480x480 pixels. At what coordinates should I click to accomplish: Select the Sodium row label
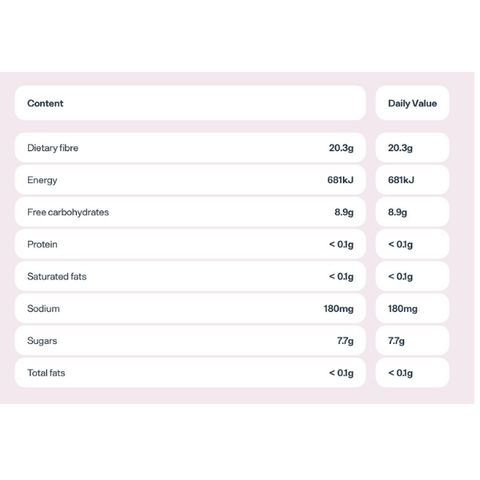tap(44, 309)
